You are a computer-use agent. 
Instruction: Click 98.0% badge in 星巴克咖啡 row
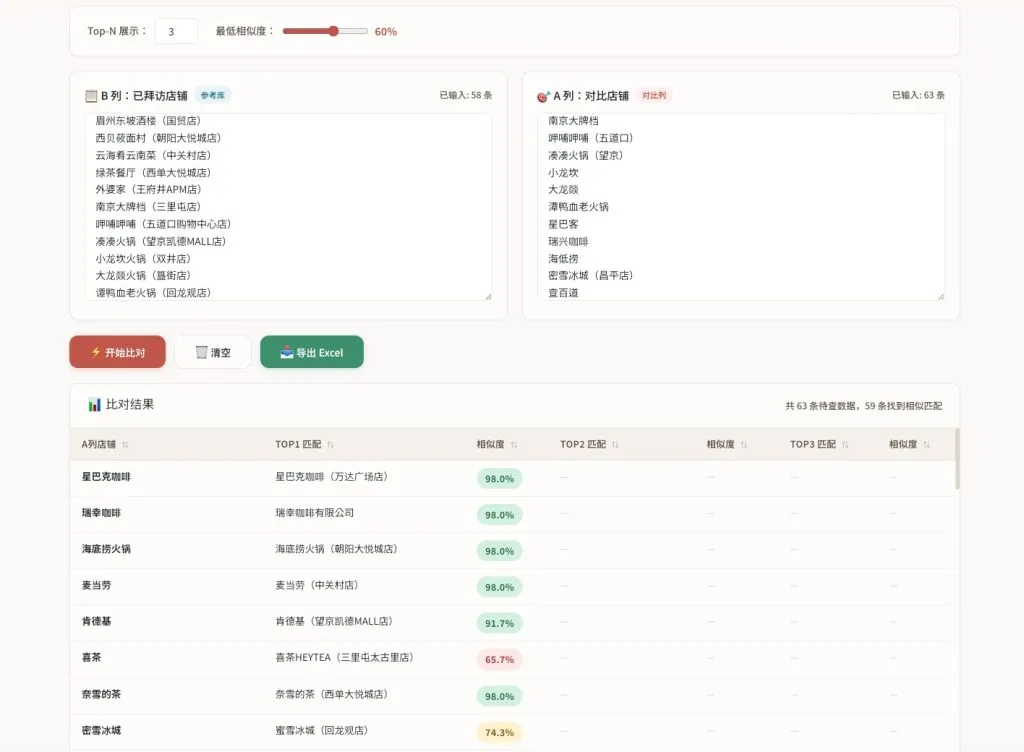[x=500, y=478]
